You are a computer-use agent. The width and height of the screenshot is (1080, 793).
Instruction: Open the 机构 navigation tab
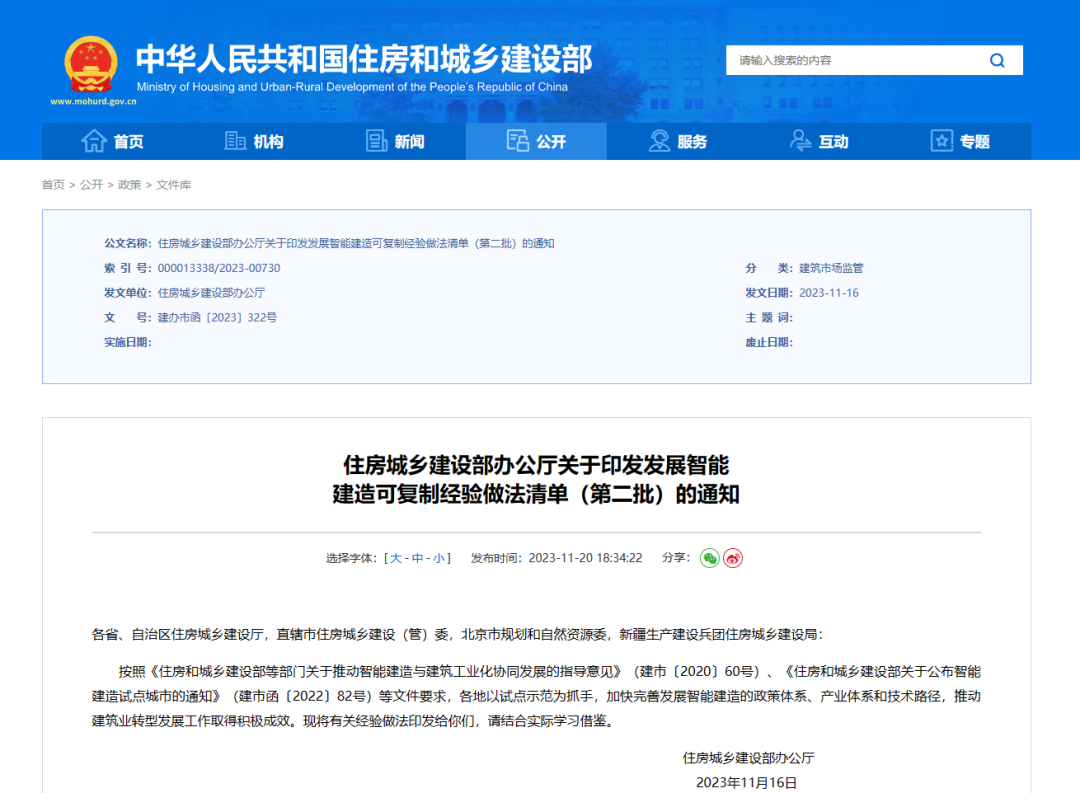(254, 141)
